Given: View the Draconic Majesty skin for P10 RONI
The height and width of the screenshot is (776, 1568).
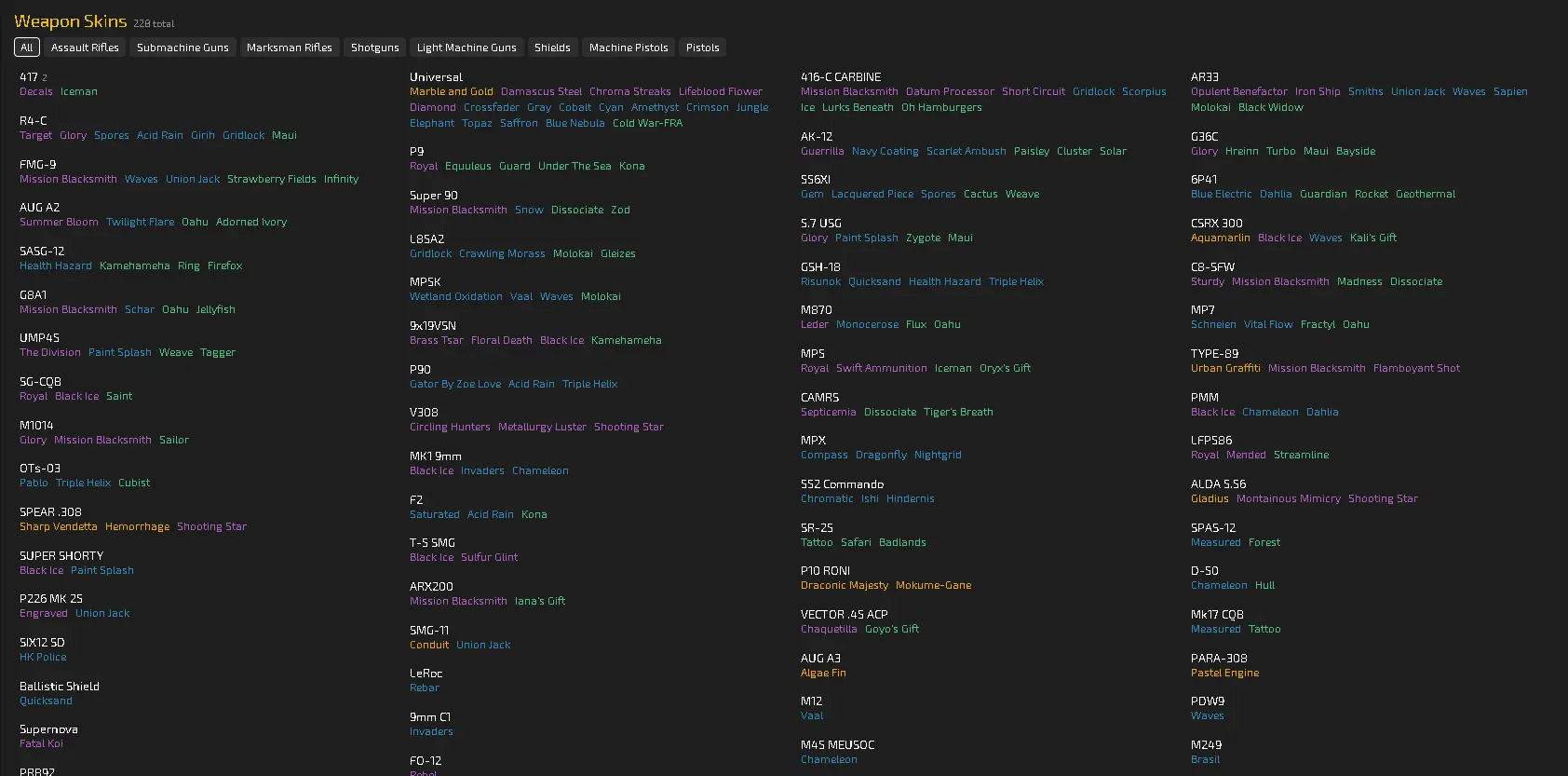Looking at the screenshot, I should (844, 586).
